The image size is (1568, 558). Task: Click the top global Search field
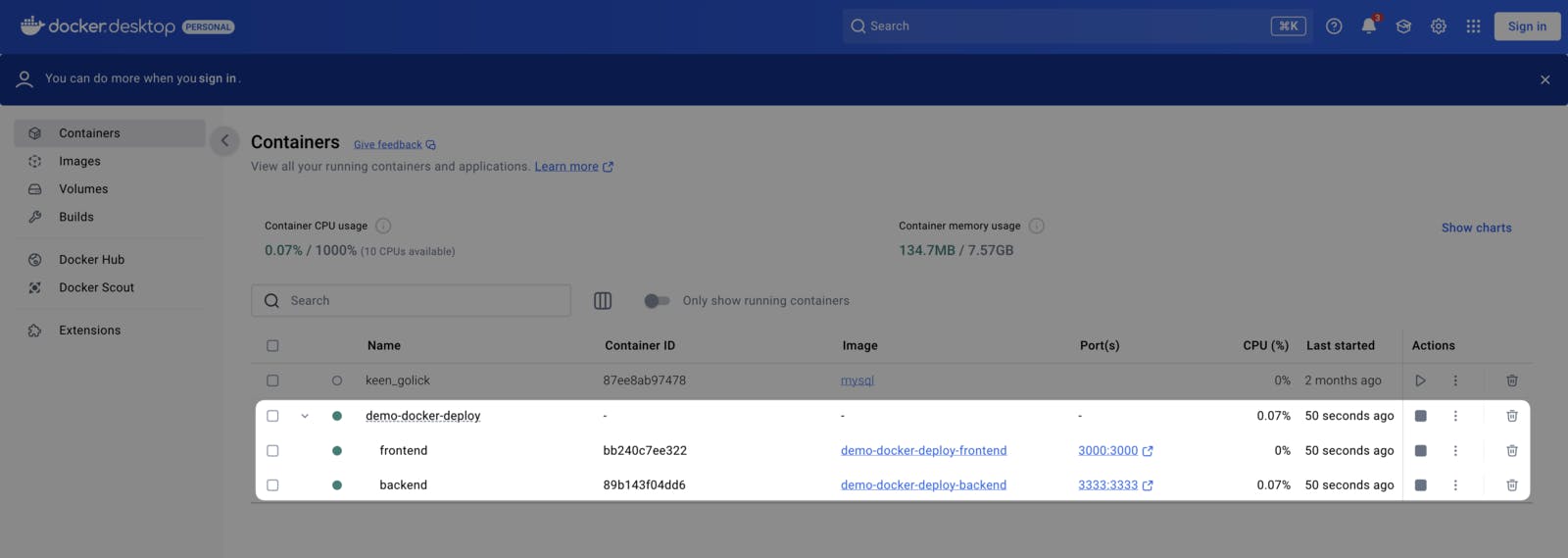coord(1076,26)
